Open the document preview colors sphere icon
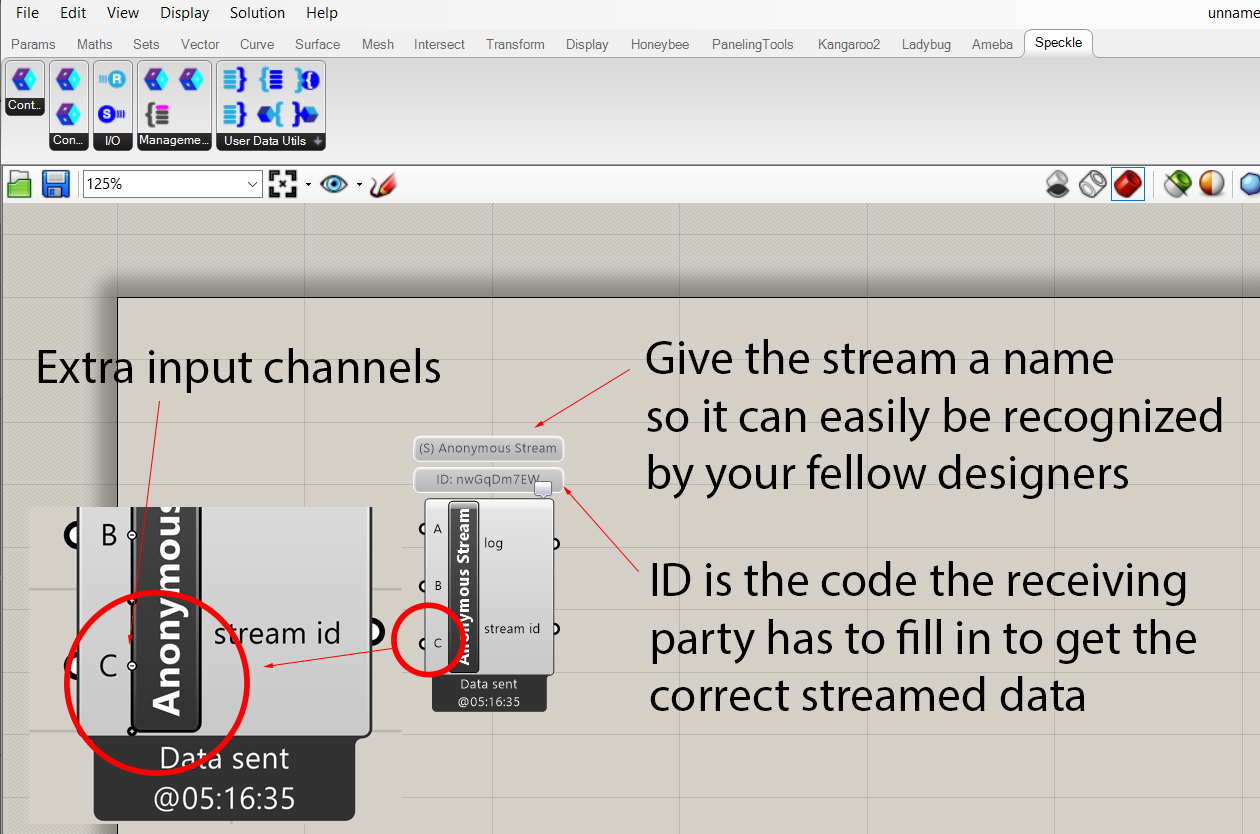The image size is (1260, 834). (x=1211, y=183)
